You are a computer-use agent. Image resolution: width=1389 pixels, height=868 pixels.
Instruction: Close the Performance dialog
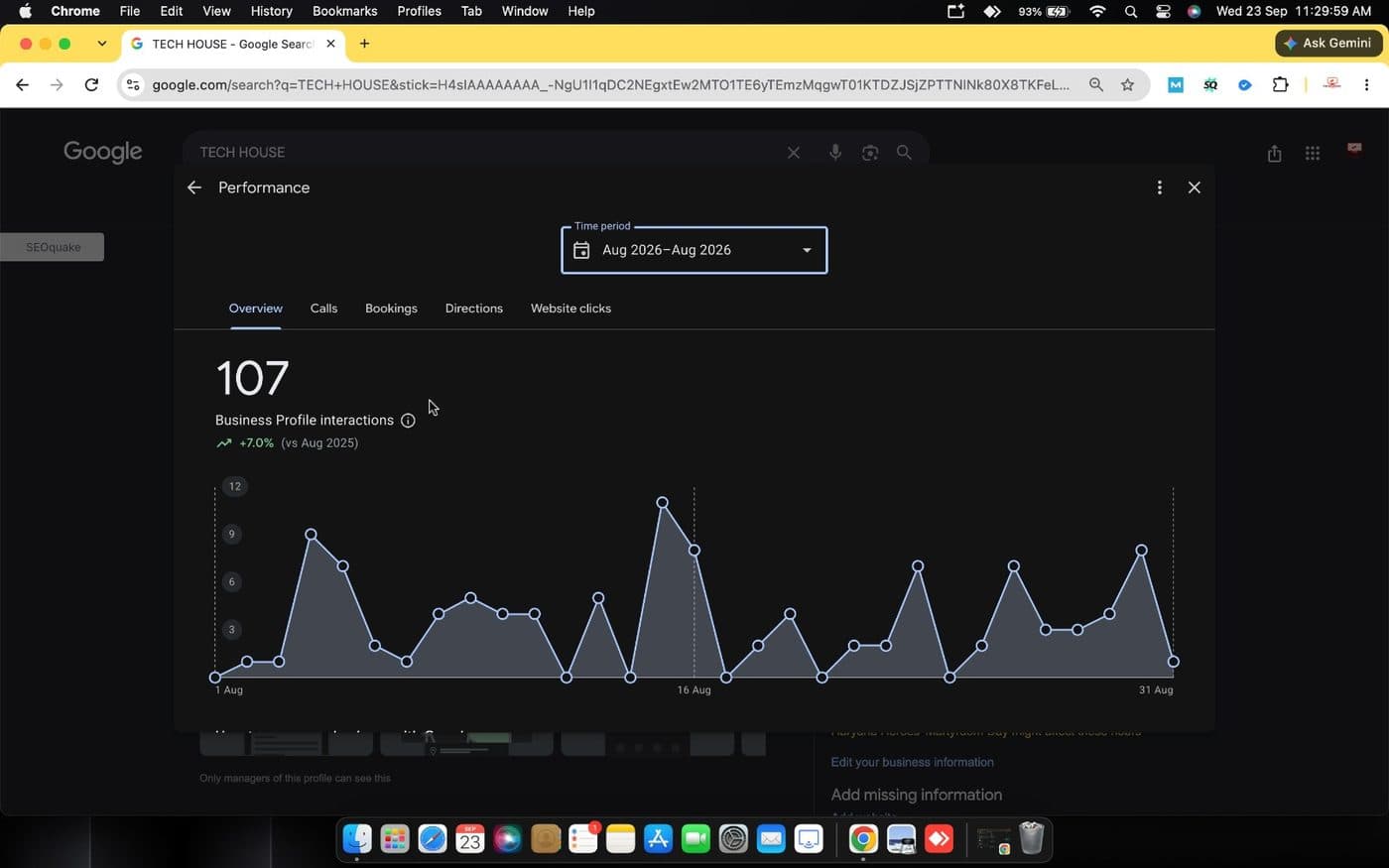click(x=1194, y=187)
